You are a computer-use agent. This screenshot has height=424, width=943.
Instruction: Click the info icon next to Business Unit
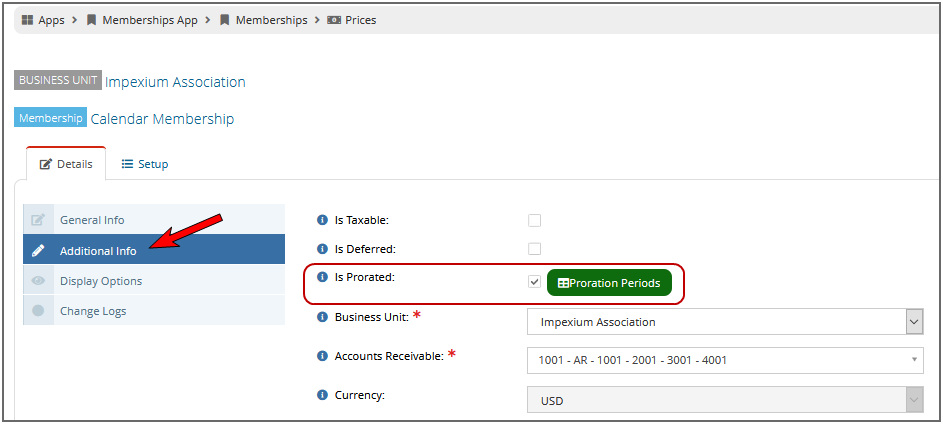click(x=322, y=317)
